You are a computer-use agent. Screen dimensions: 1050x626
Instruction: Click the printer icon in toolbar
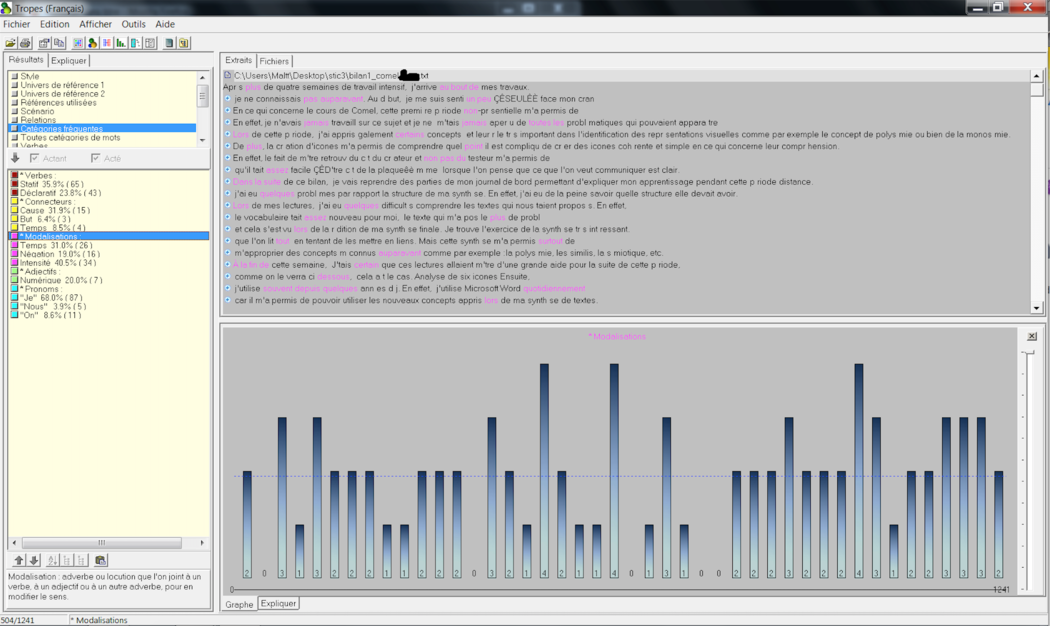pyautogui.click(x=26, y=43)
